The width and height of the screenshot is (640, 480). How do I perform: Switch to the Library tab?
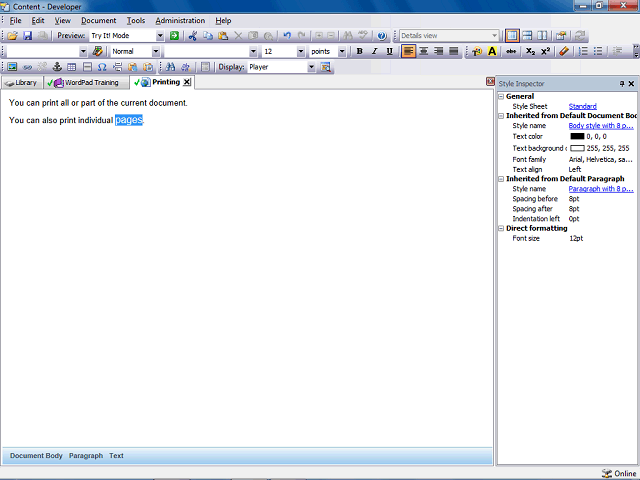pyautogui.click(x=22, y=83)
